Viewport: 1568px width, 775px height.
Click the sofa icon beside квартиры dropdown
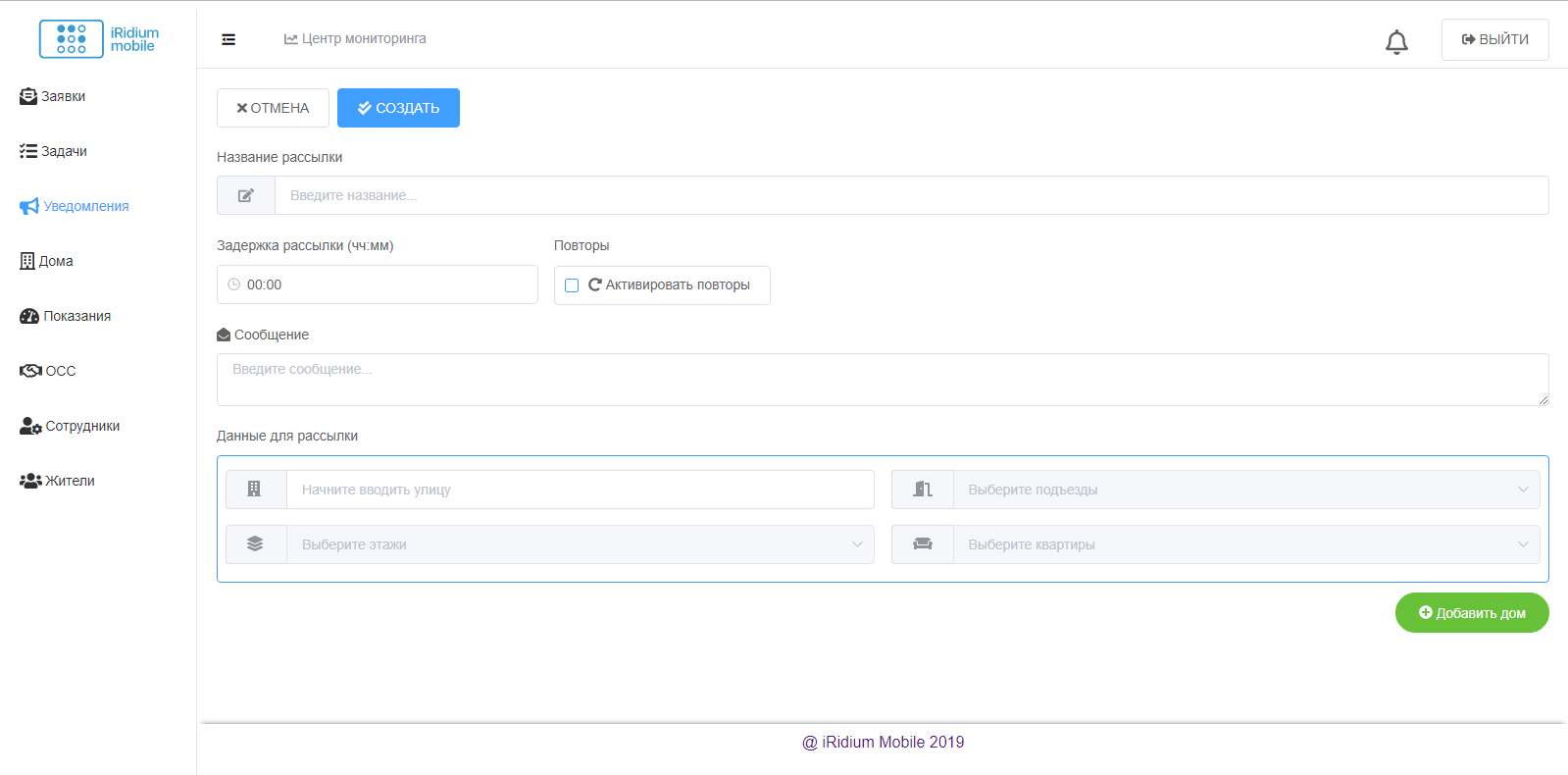[923, 544]
